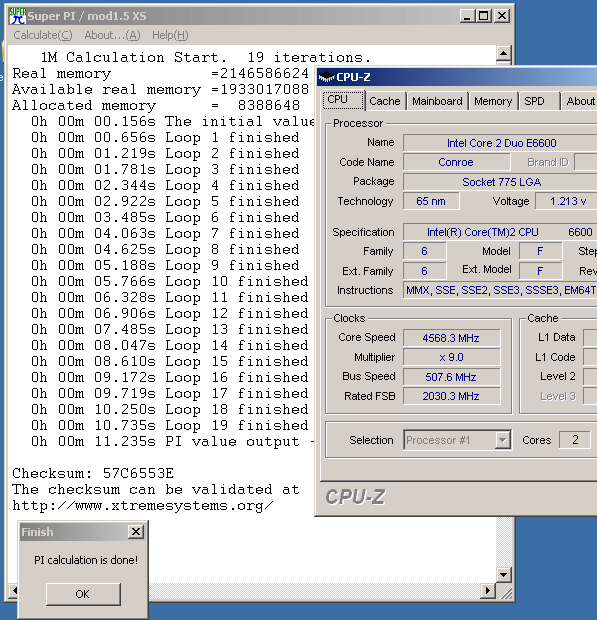The width and height of the screenshot is (597, 620).
Task: Click the Loop 10 finished line
Action: point(170,282)
